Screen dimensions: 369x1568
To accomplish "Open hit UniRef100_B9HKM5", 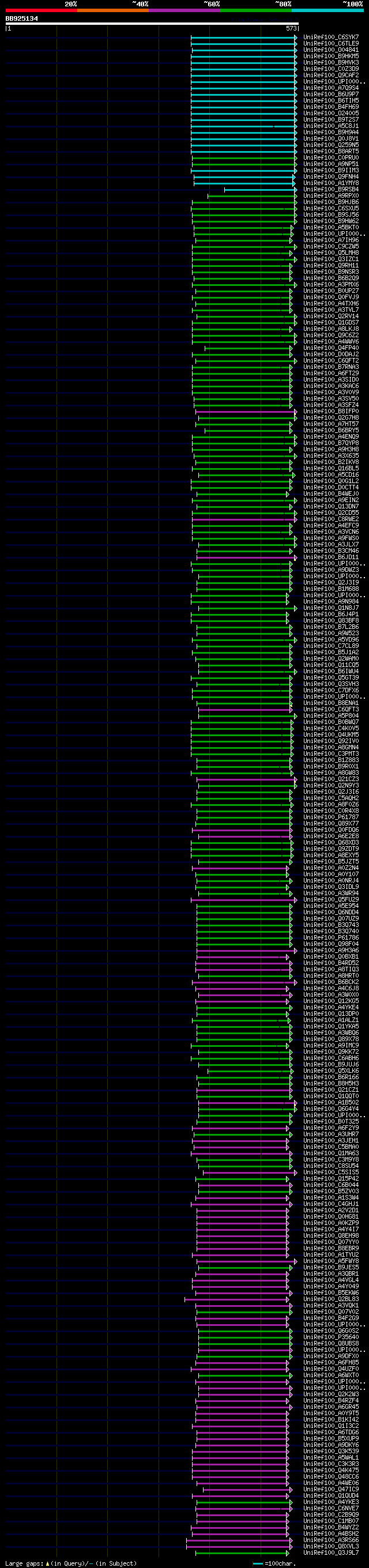I will (x=332, y=56).
